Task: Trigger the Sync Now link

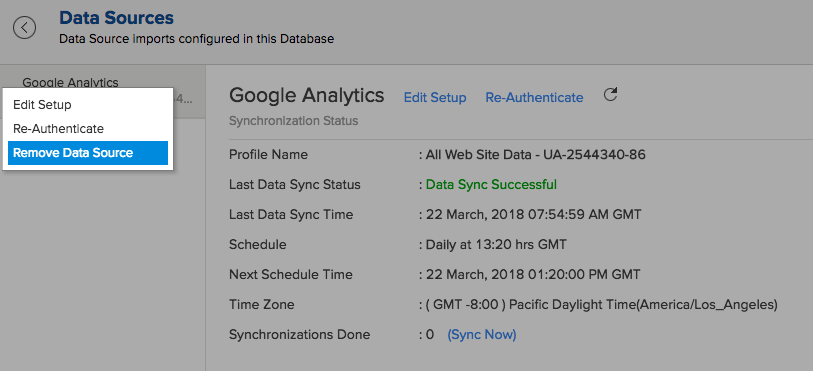Action: [x=482, y=335]
